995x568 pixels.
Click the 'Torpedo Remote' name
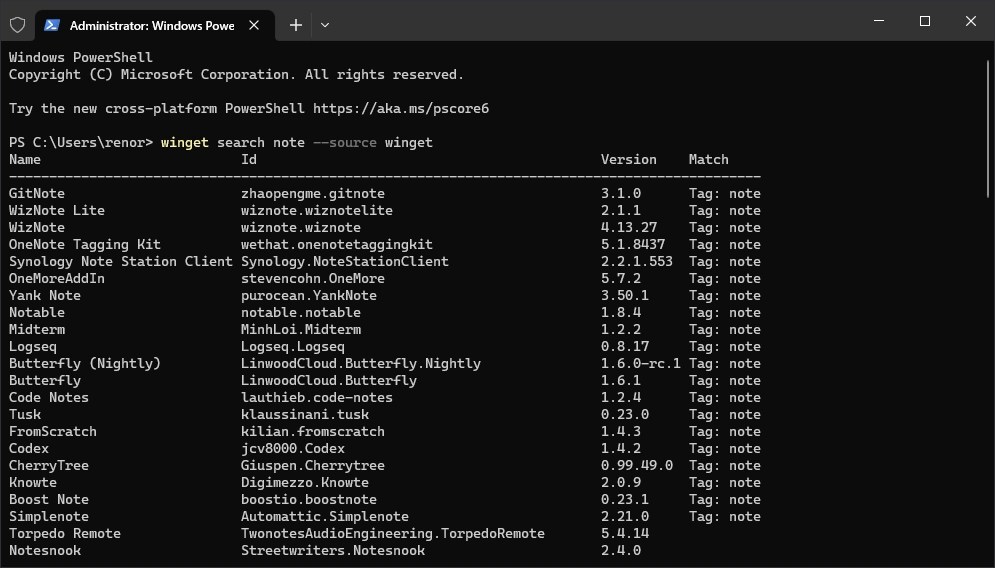65,534
